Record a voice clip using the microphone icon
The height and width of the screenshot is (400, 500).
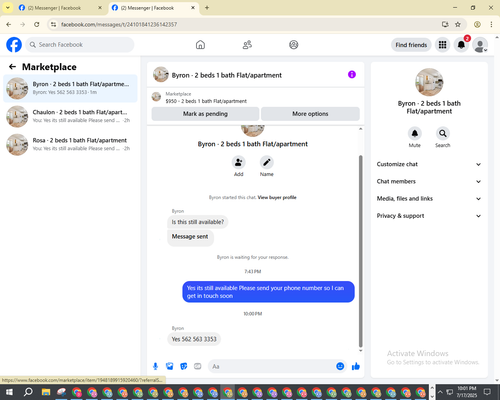(x=155, y=366)
